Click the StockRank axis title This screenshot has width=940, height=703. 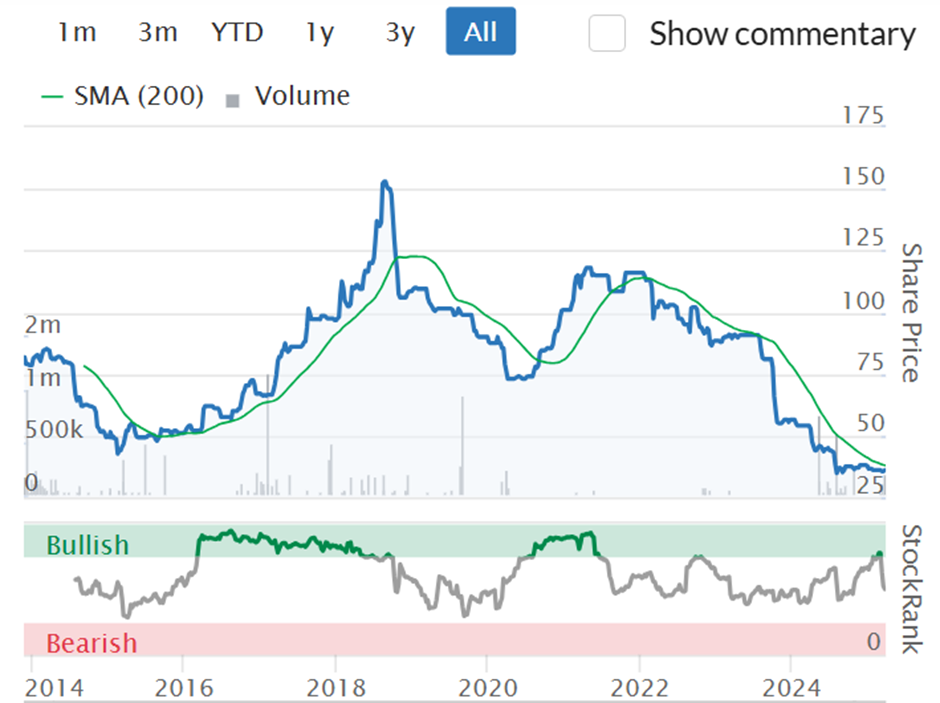coord(912,589)
